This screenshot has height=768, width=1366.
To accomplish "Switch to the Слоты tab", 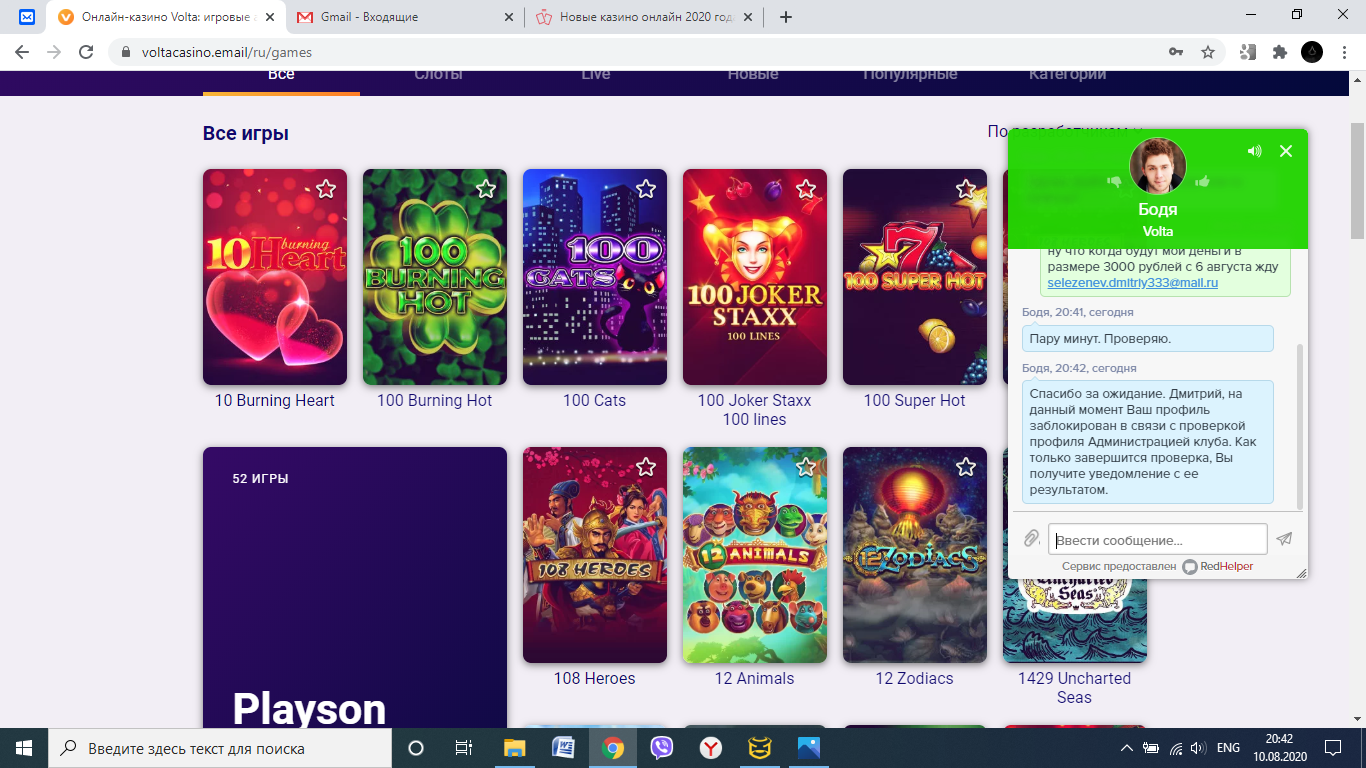I will pyautogui.click(x=438, y=76).
